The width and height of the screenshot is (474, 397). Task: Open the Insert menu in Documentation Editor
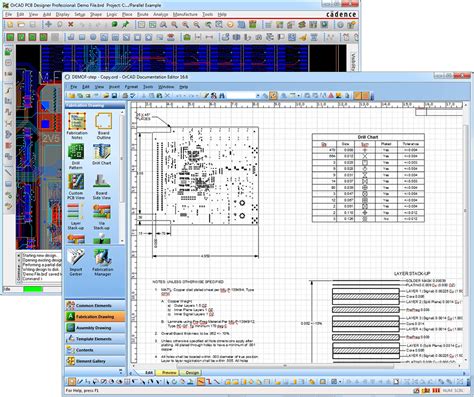click(x=114, y=87)
